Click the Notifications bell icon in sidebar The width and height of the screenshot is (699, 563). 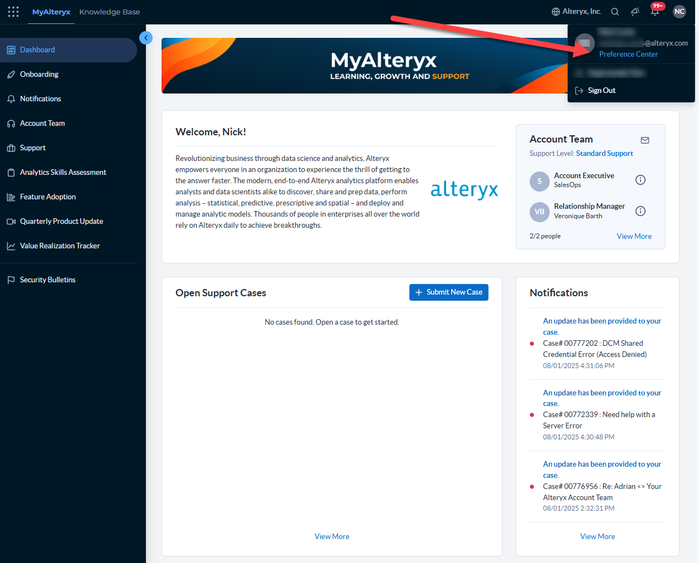point(11,99)
